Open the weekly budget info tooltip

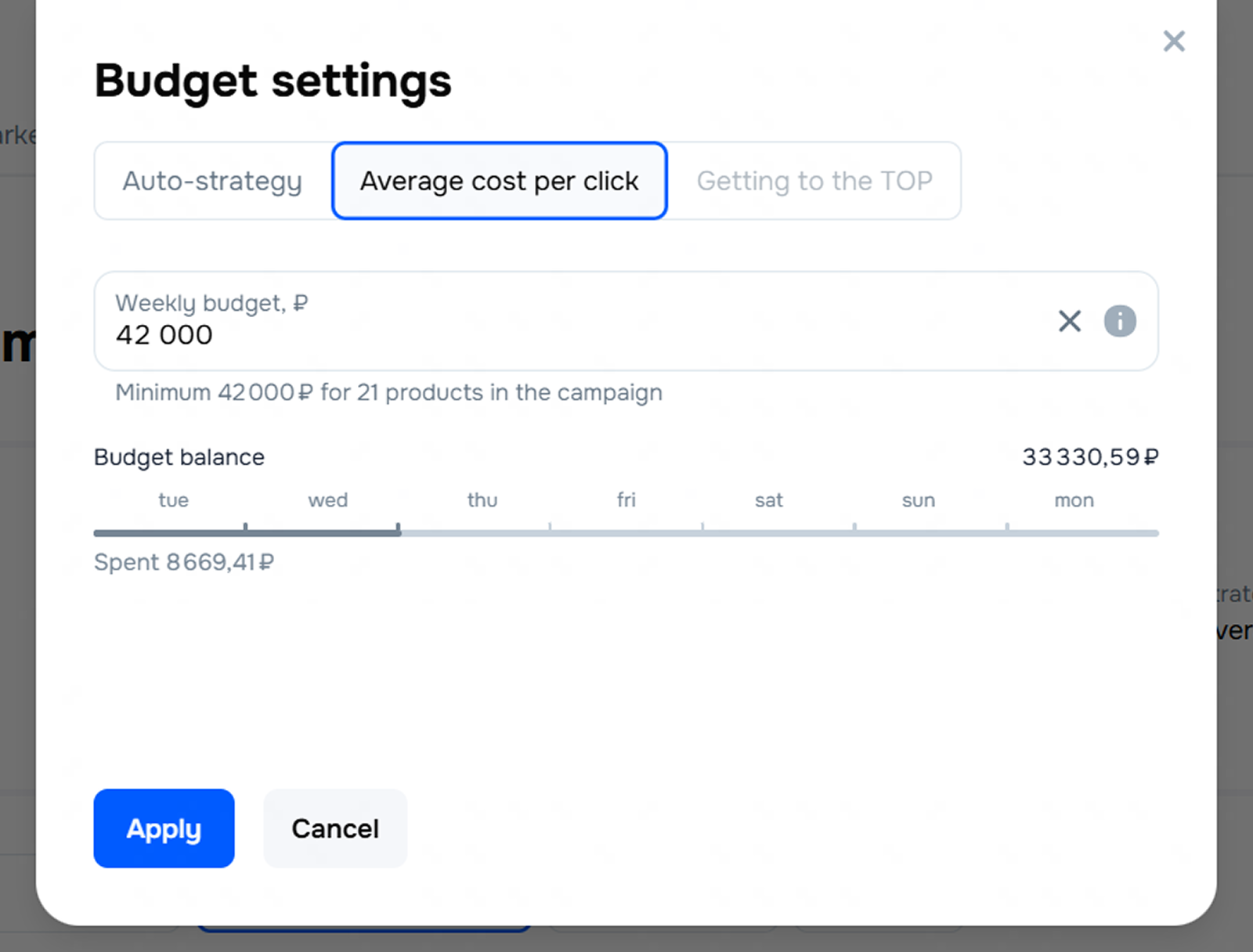[1120, 321]
